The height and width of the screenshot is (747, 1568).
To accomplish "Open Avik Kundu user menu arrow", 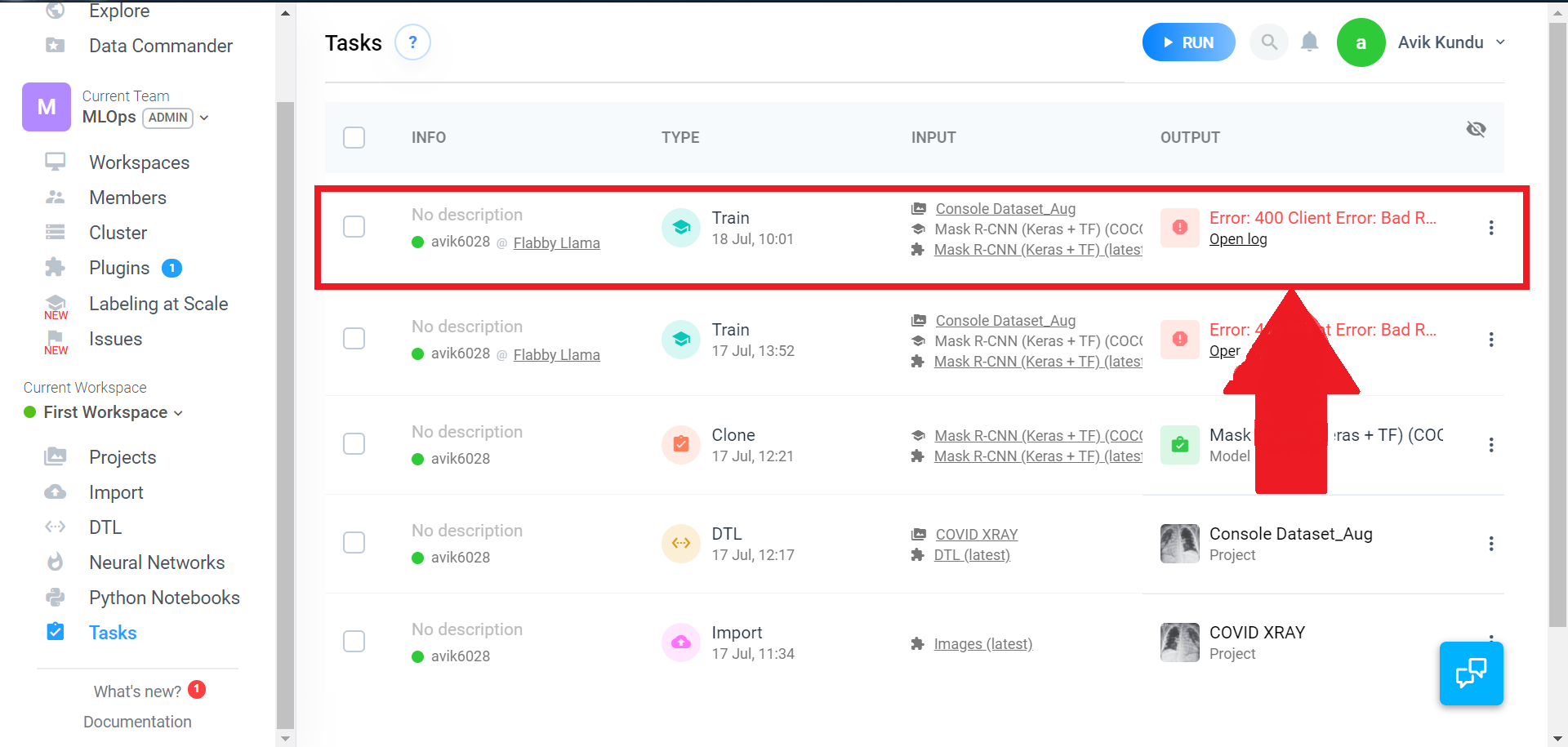I will point(1500,42).
